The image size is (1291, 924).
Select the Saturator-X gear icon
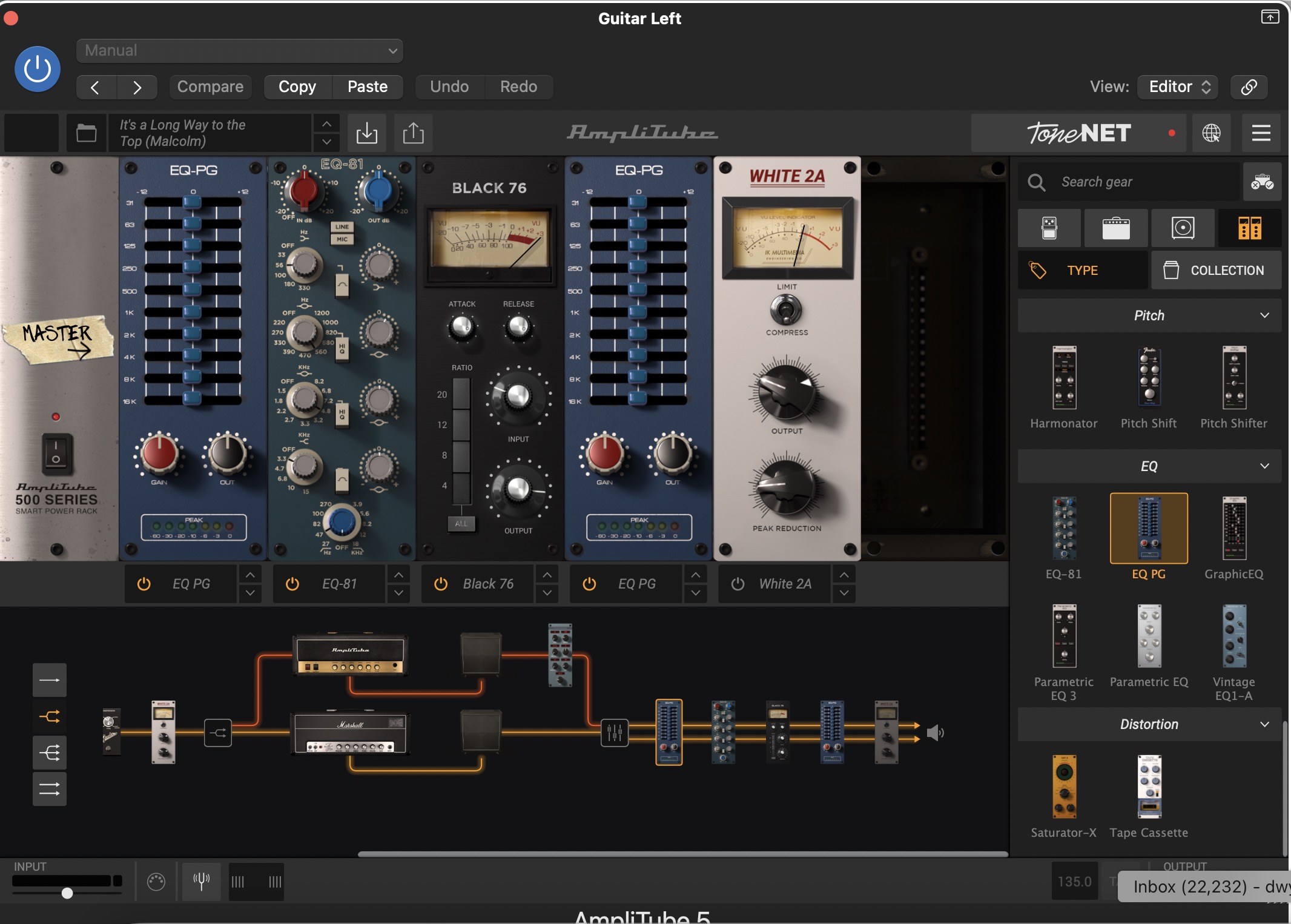[x=1064, y=787]
